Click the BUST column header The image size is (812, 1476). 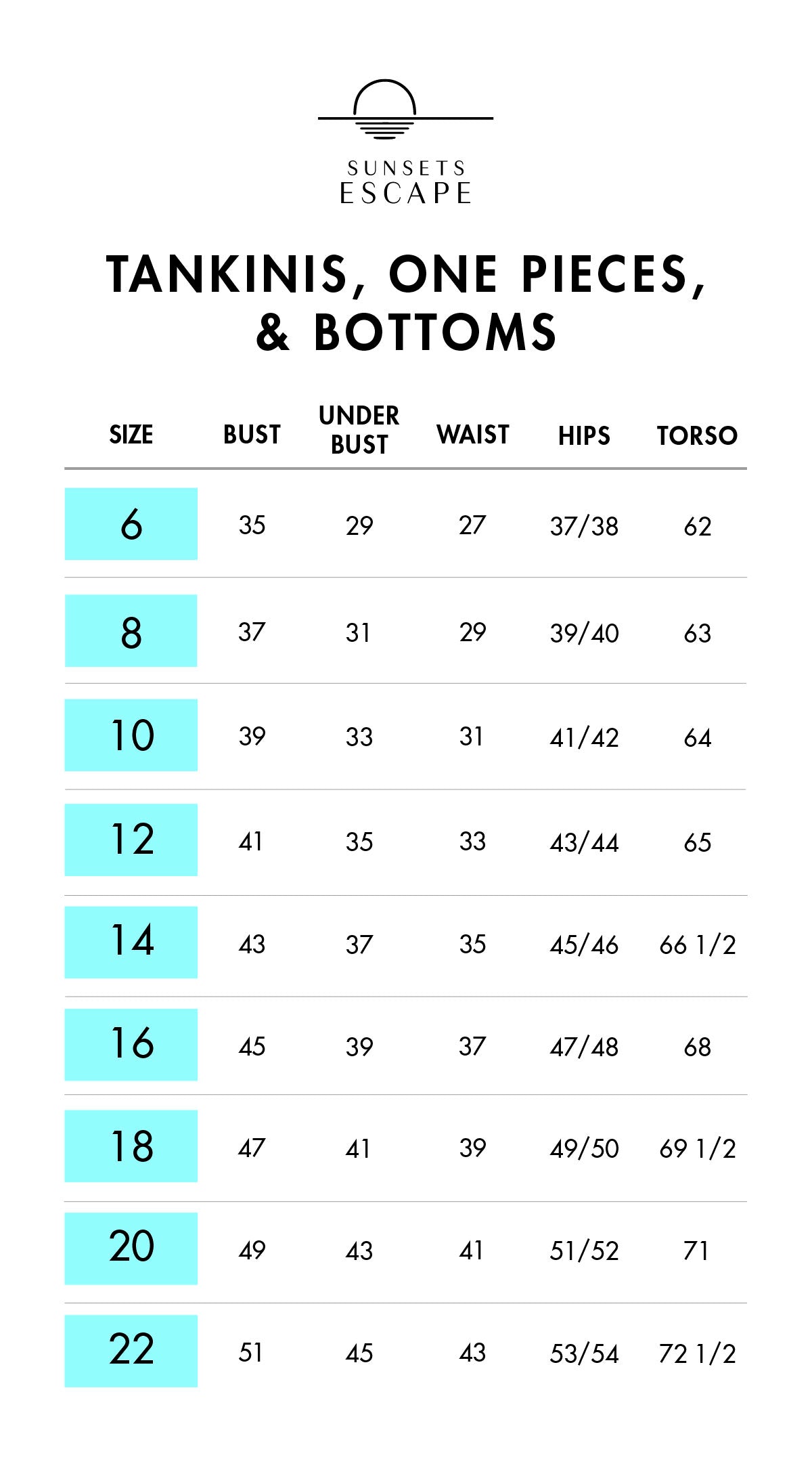click(x=252, y=435)
